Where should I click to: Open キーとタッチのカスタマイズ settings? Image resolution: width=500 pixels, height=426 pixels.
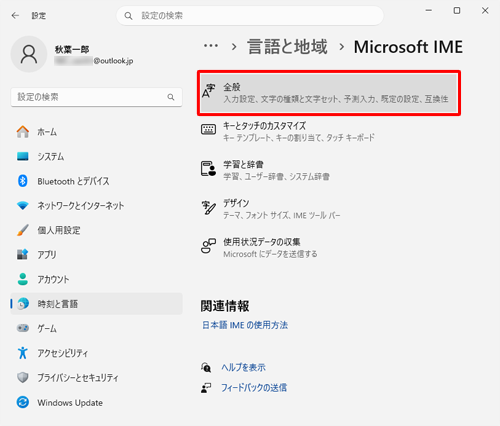(329, 131)
